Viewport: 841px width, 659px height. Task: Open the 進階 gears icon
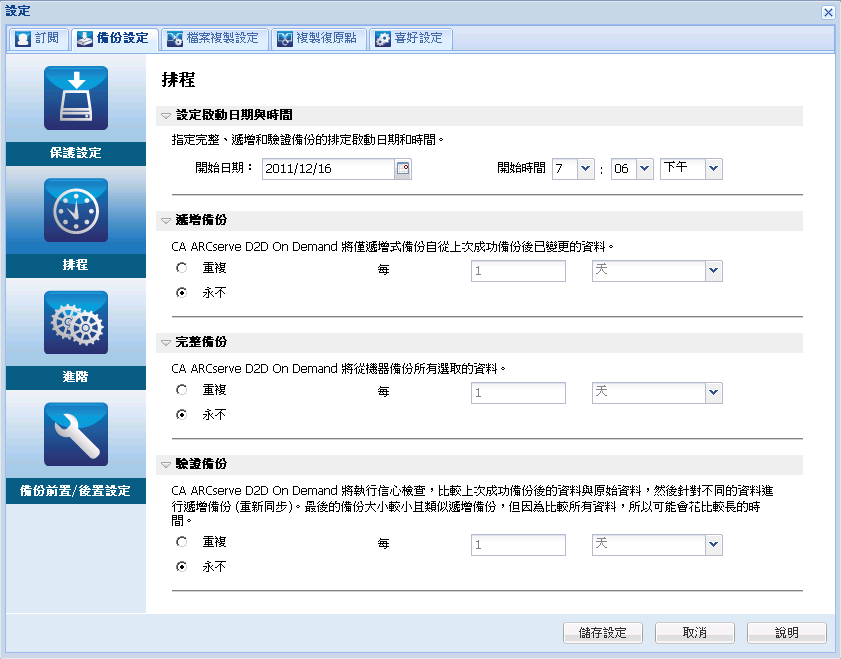click(76, 322)
